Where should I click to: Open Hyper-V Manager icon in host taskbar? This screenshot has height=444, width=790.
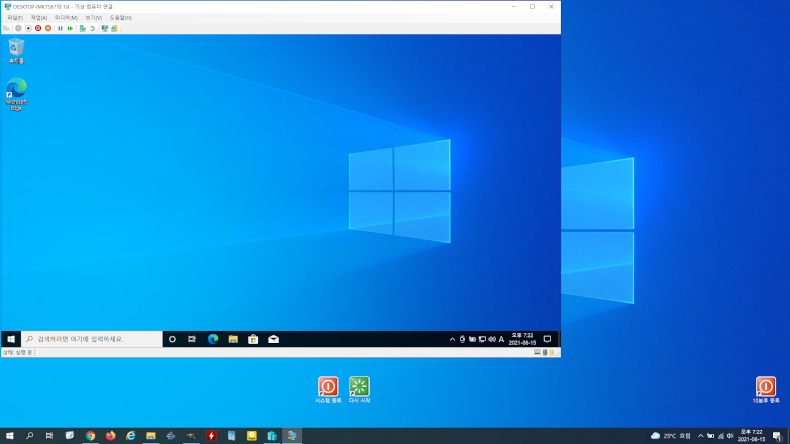(272, 435)
